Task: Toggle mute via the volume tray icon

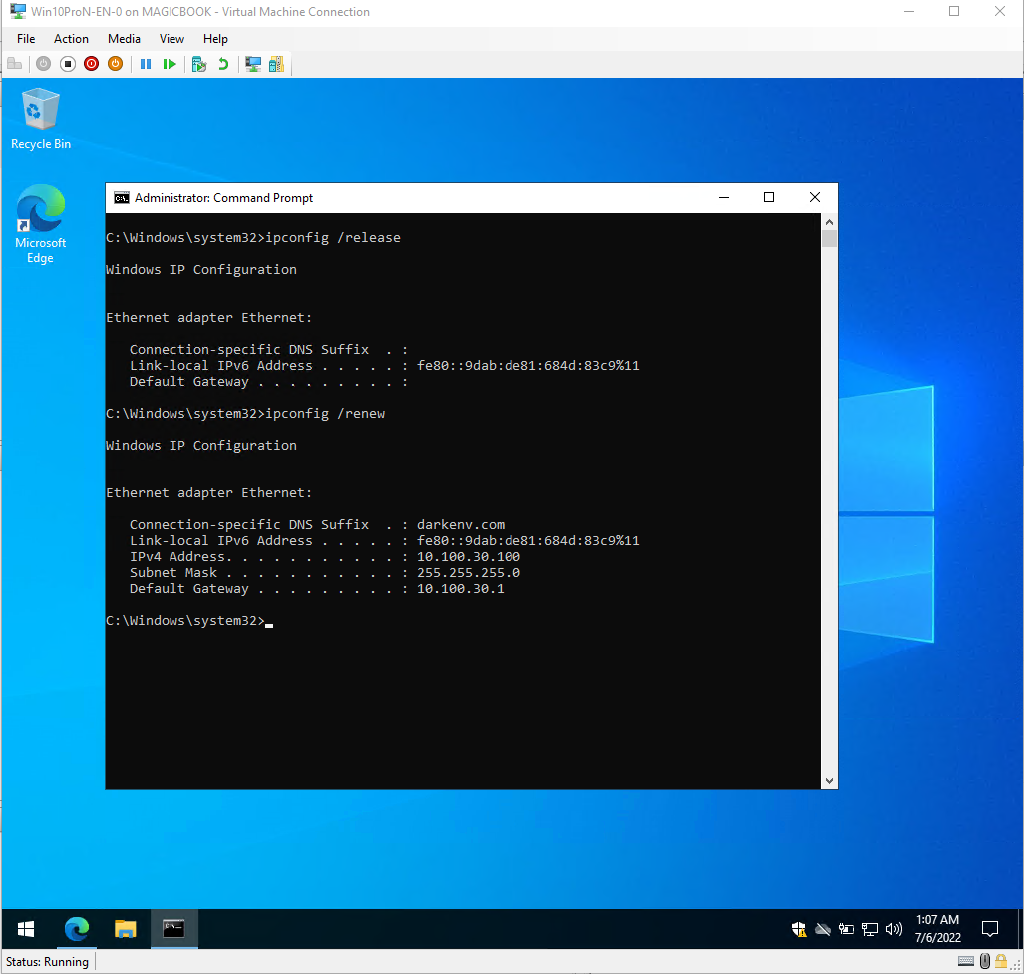Action: pyautogui.click(x=893, y=929)
